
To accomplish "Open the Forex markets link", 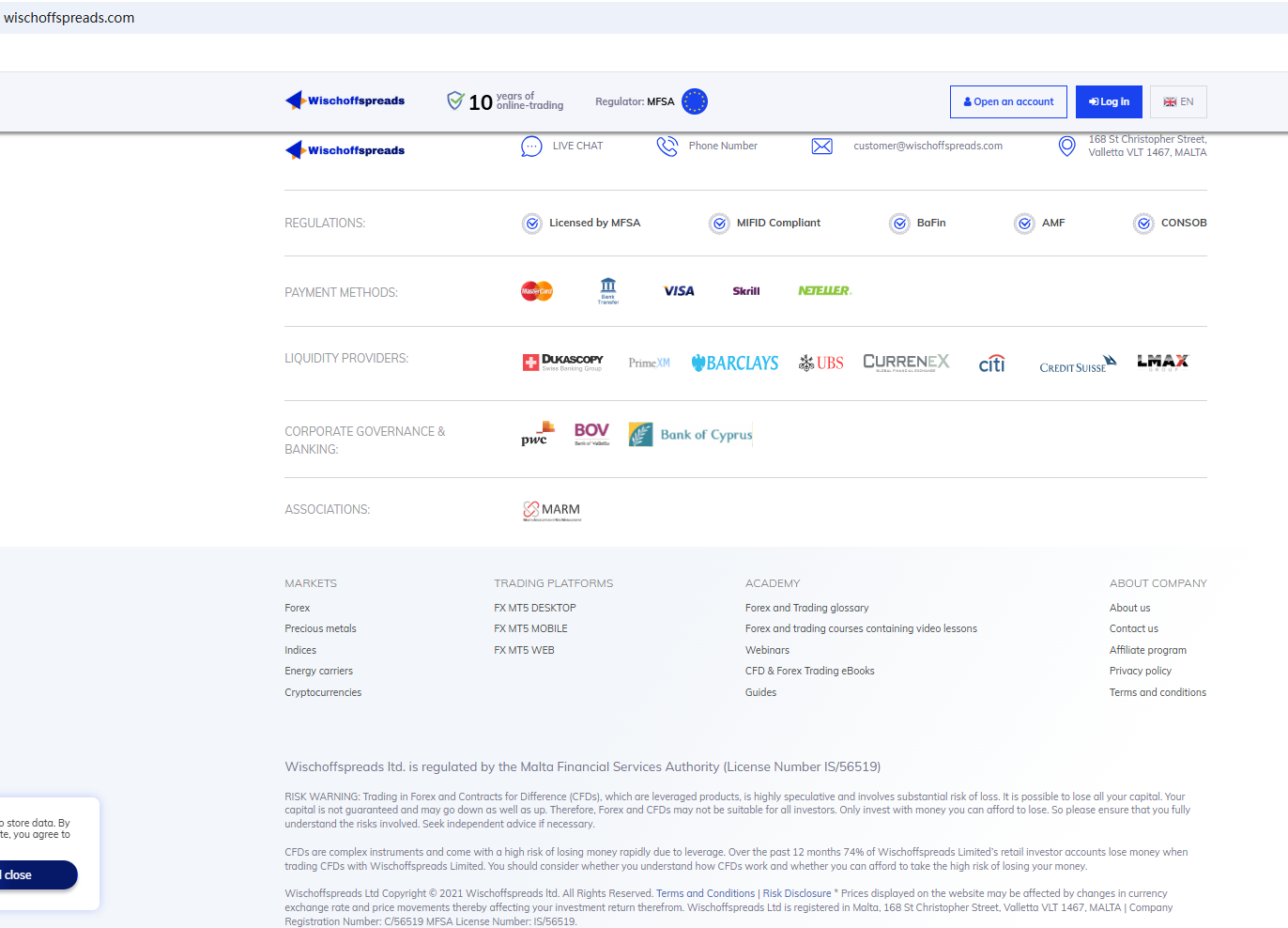I will 298,608.
